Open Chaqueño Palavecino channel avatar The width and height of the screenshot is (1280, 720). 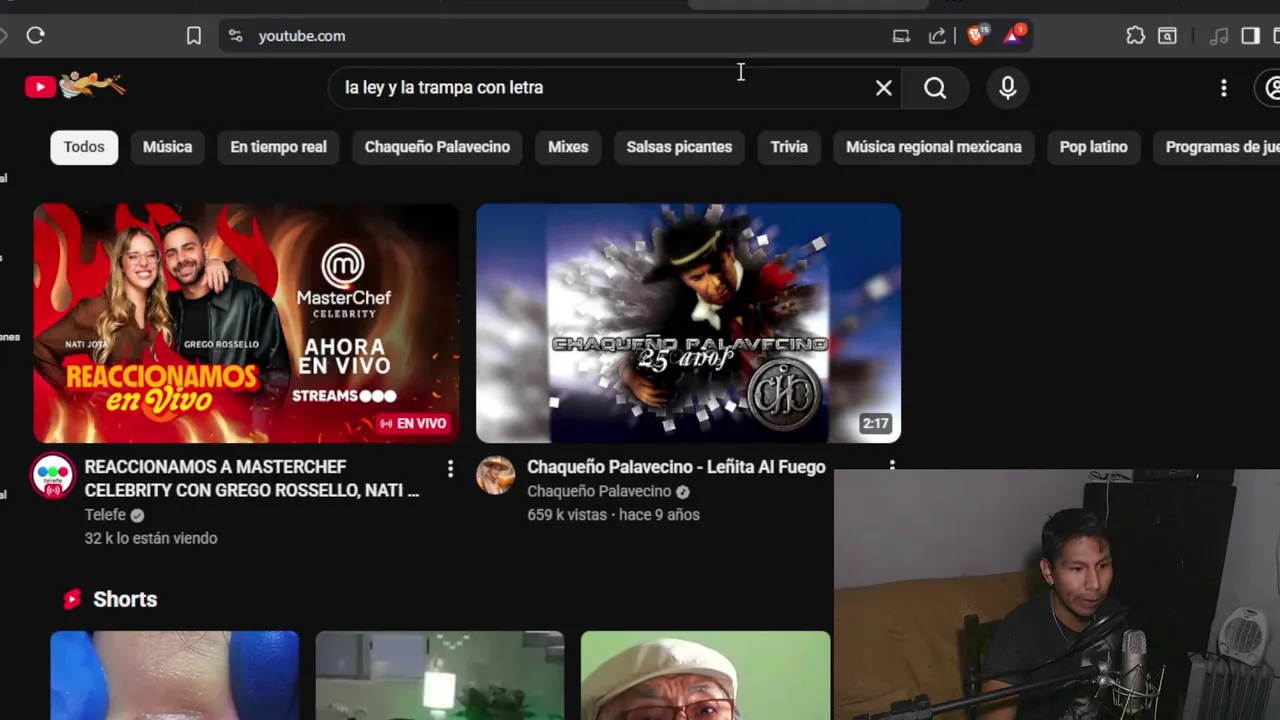point(495,475)
